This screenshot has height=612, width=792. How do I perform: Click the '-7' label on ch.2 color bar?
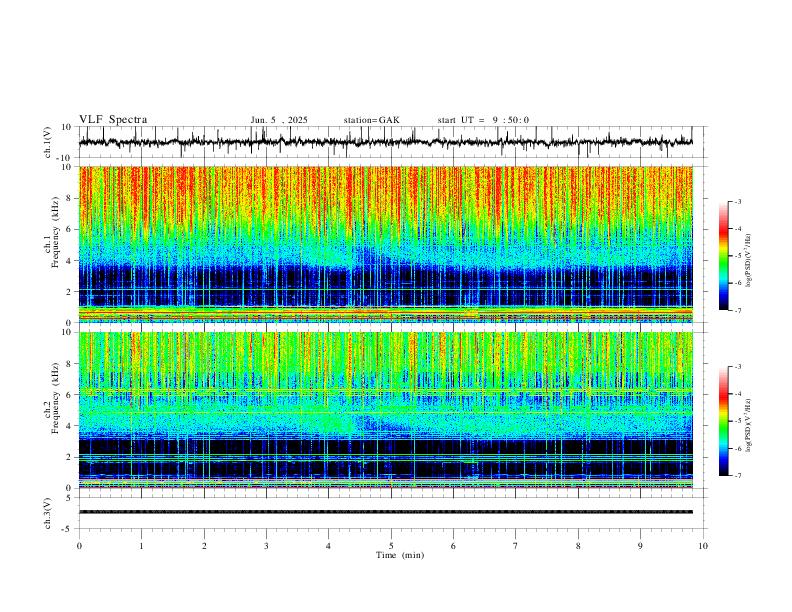click(x=737, y=475)
